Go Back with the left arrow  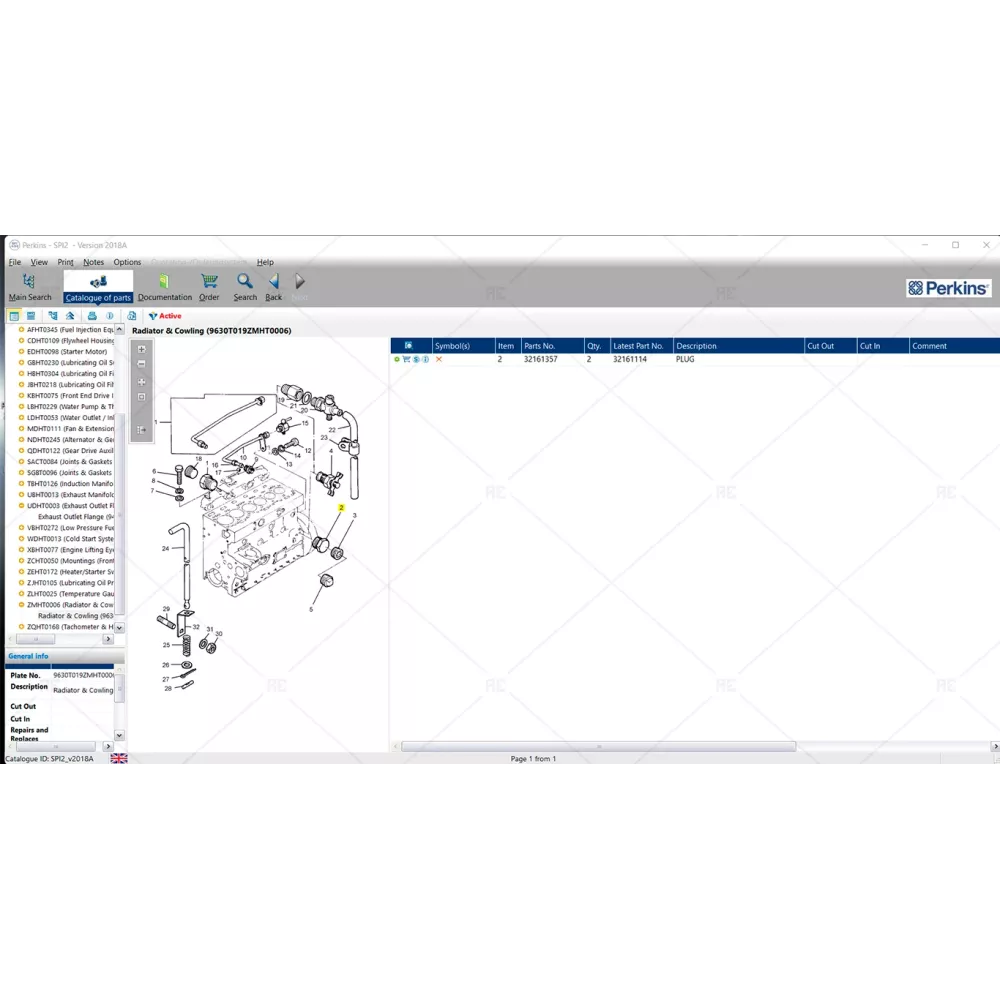pyautogui.click(x=273, y=283)
